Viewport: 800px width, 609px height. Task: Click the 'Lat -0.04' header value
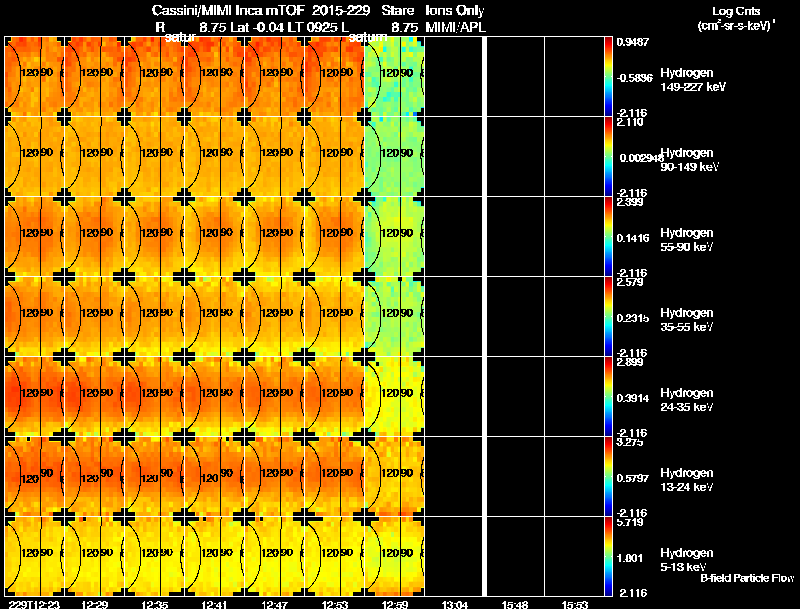[257, 27]
